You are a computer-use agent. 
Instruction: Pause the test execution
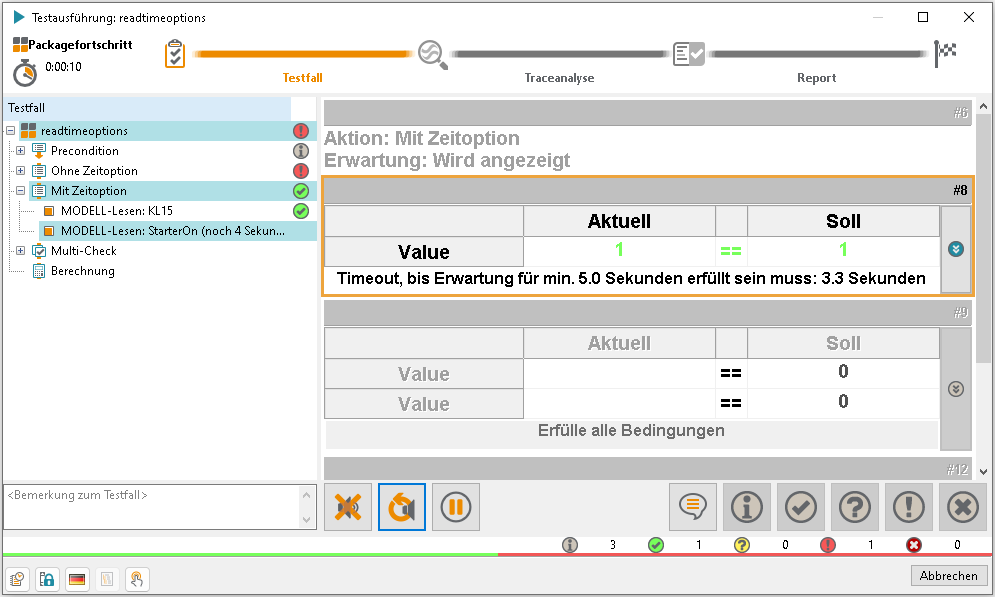point(456,507)
